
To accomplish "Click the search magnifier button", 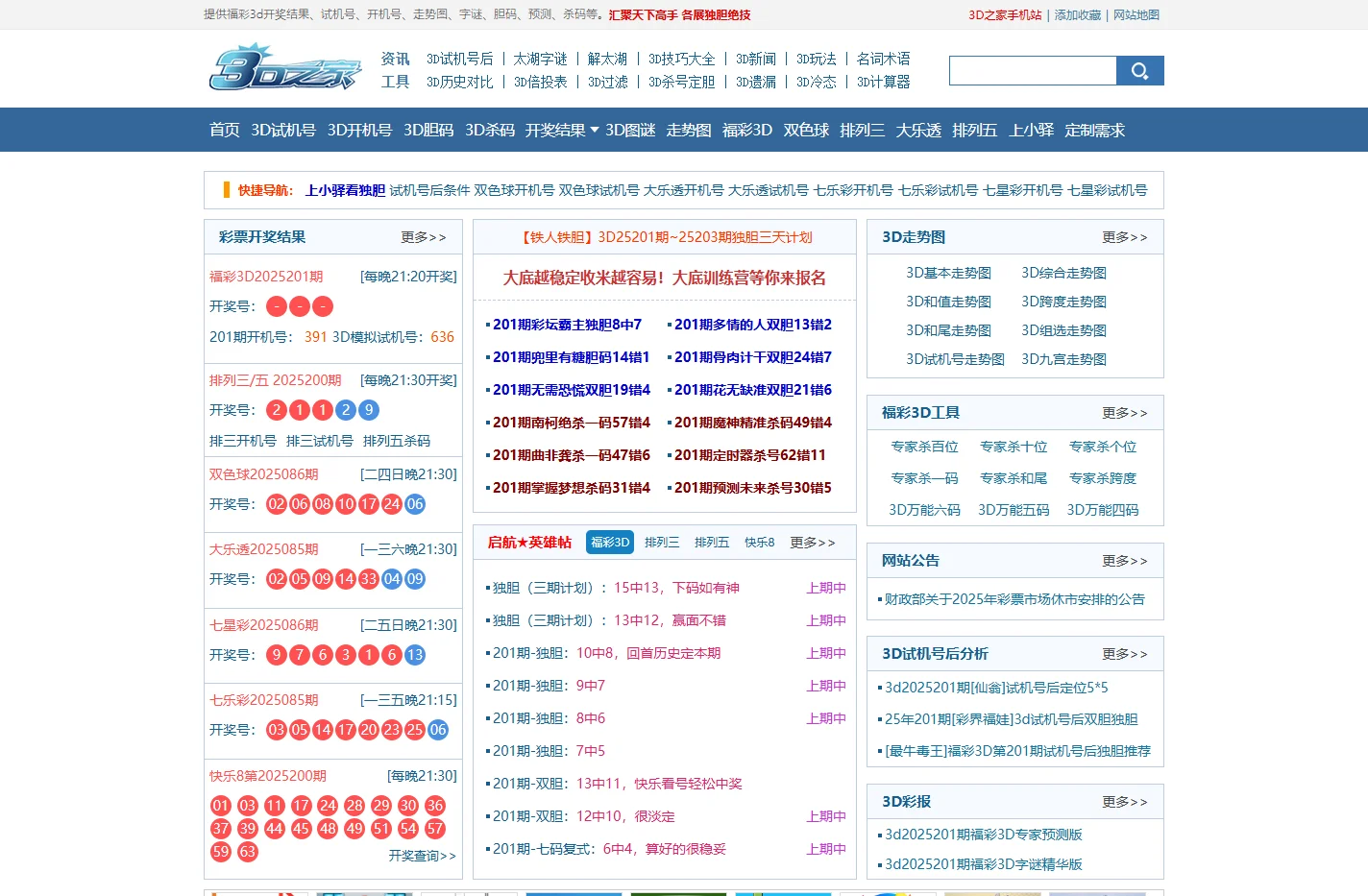I will (x=1139, y=71).
